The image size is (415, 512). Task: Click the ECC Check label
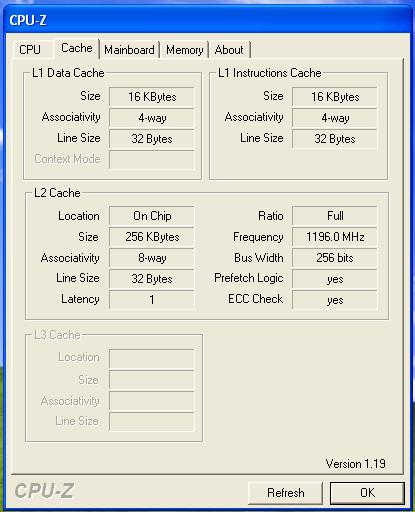tap(255, 299)
